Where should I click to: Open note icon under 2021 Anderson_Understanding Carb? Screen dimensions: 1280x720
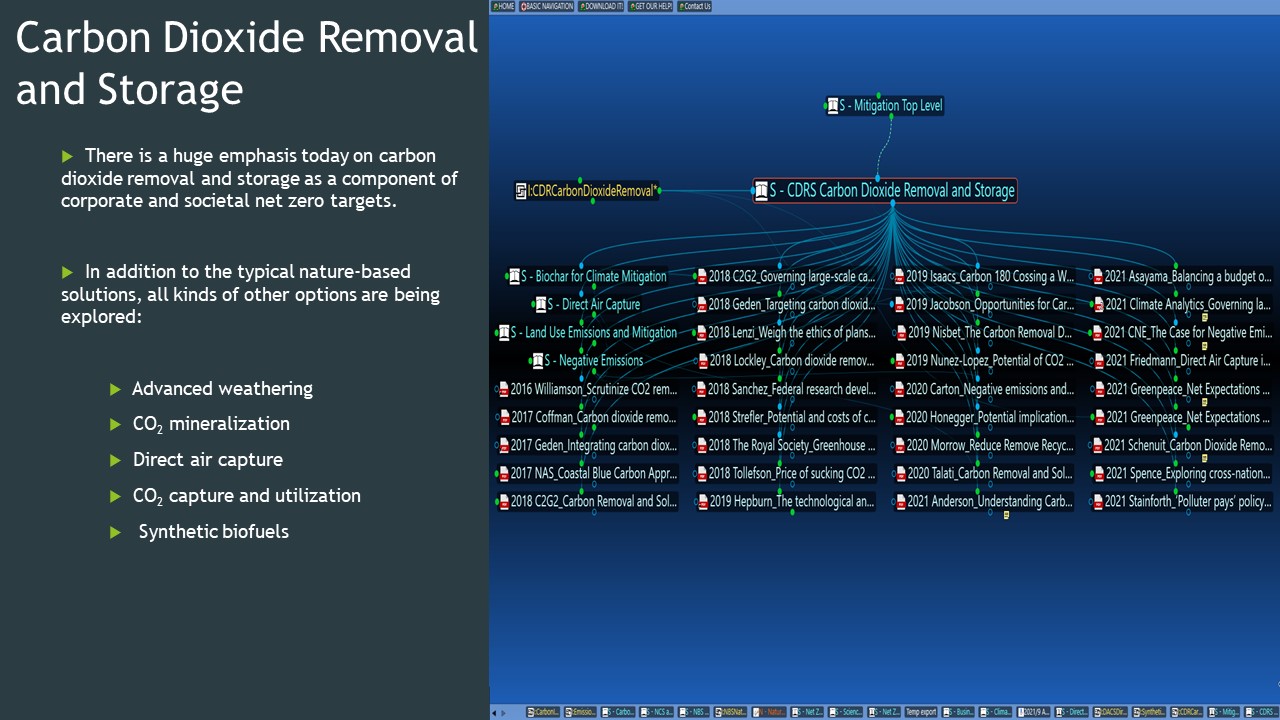coord(1006,515)
